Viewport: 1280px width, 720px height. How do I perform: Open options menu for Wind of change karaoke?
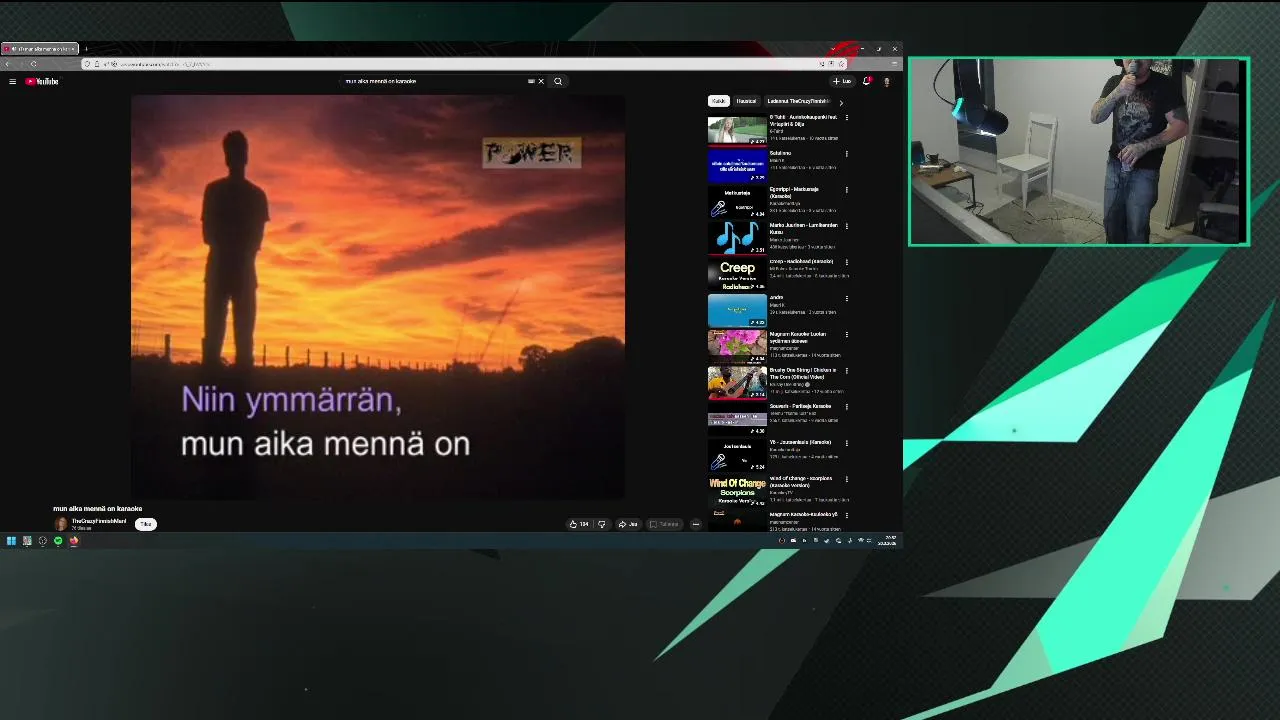847,479
